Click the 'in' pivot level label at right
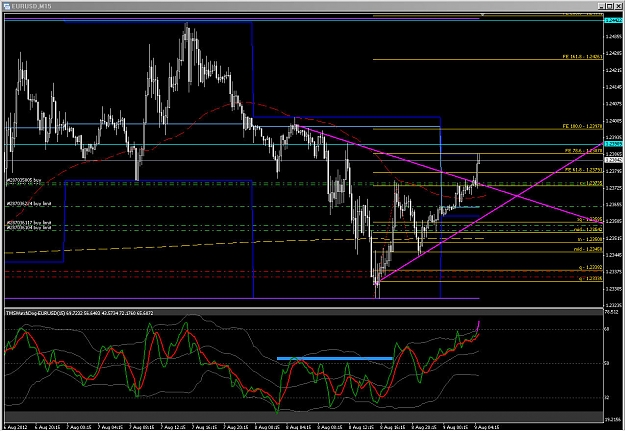This screenshot has width=625, height=431. (x=590, y=239)
